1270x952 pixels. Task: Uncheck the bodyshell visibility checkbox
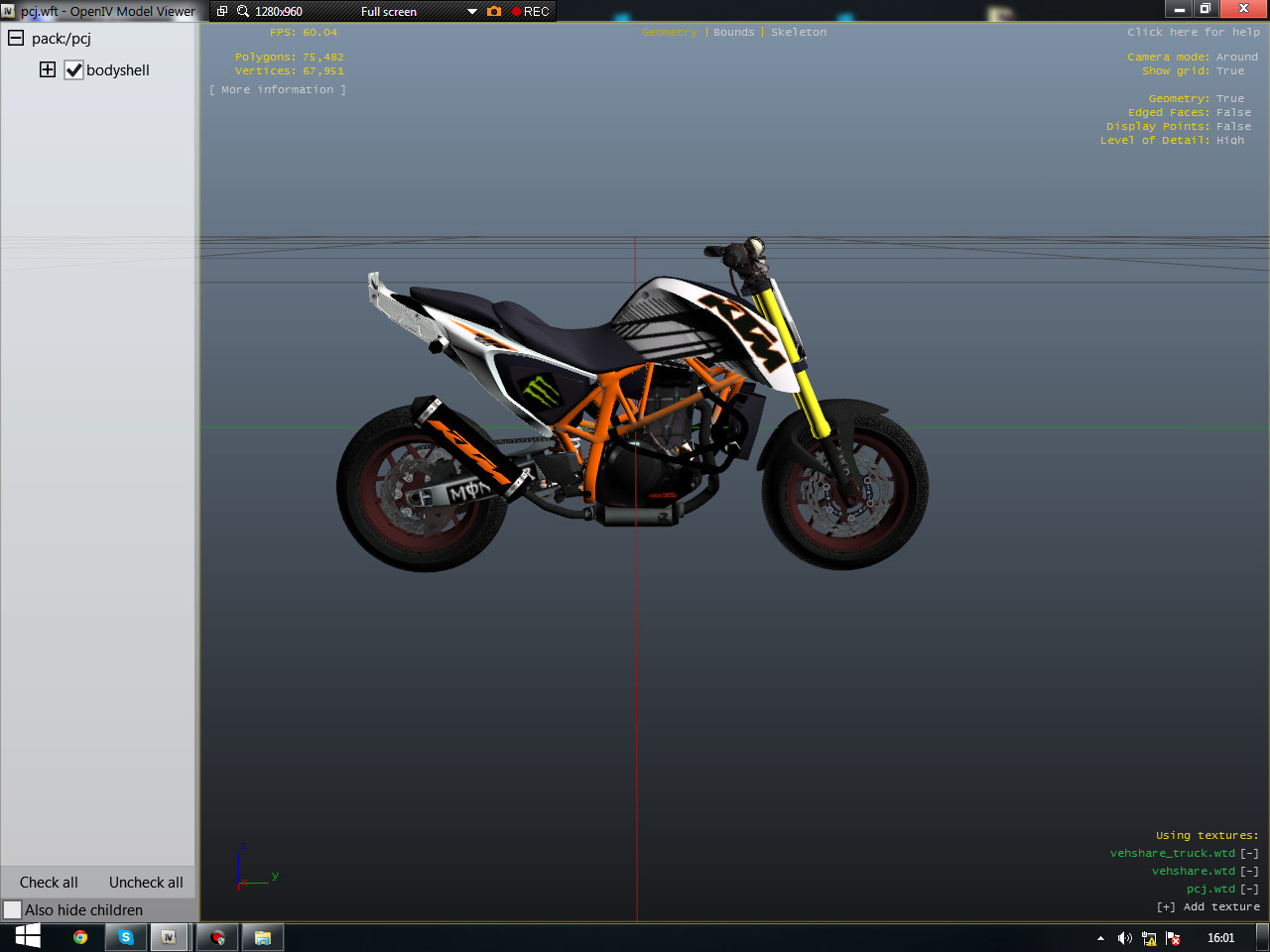pyautogui.click(x=73, y=69)
